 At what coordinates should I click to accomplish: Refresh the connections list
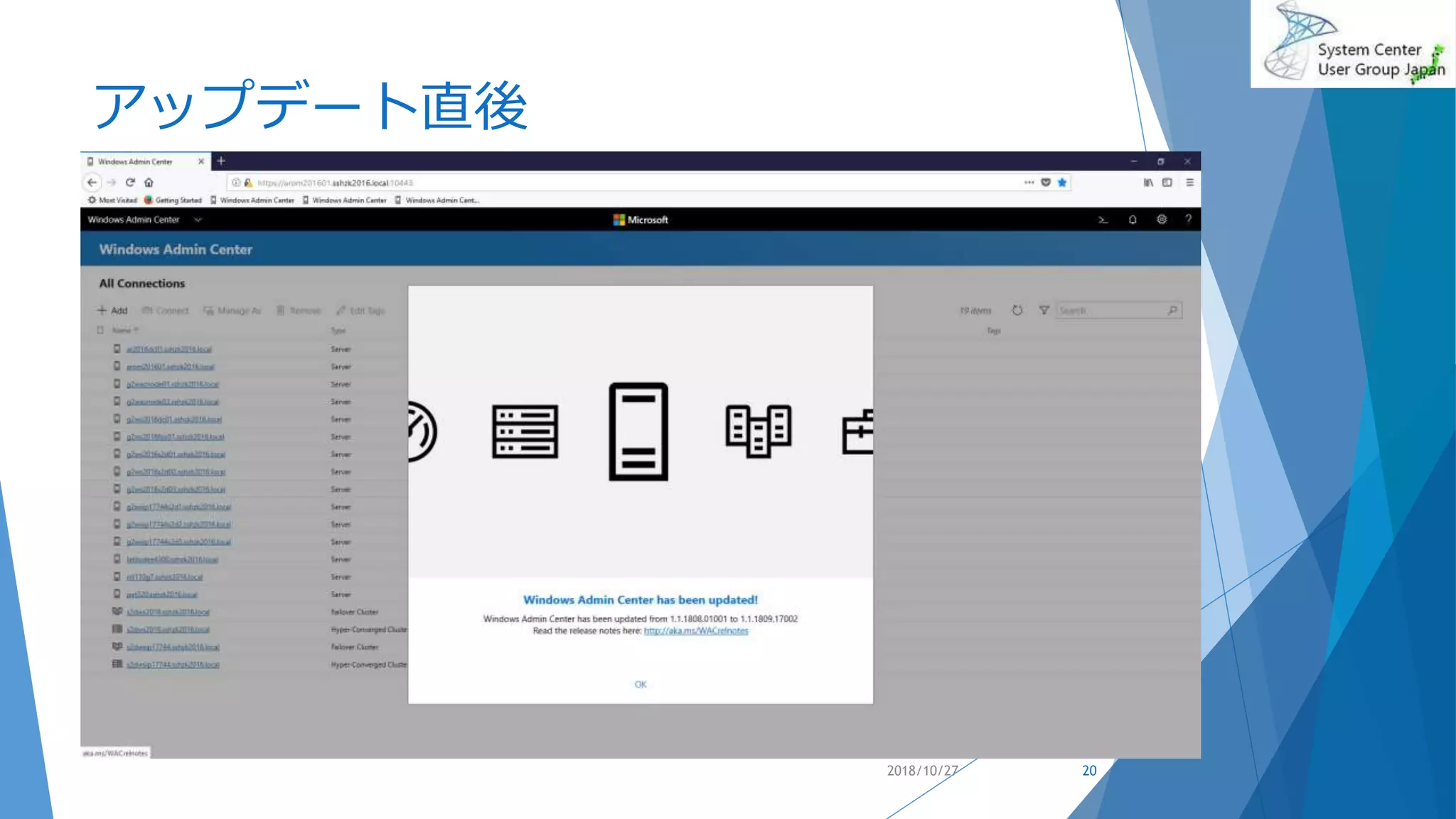click(1017, 311)
